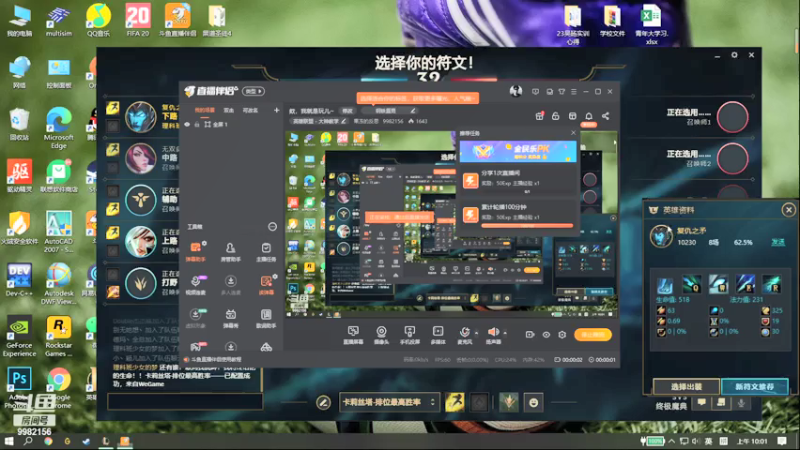Click orange stop streaming button

pyautogui.click(x=593, y=335)
